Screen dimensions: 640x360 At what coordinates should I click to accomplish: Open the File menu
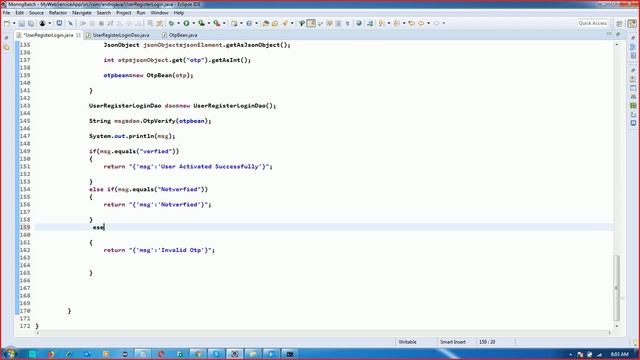click(x=6, y=13)
